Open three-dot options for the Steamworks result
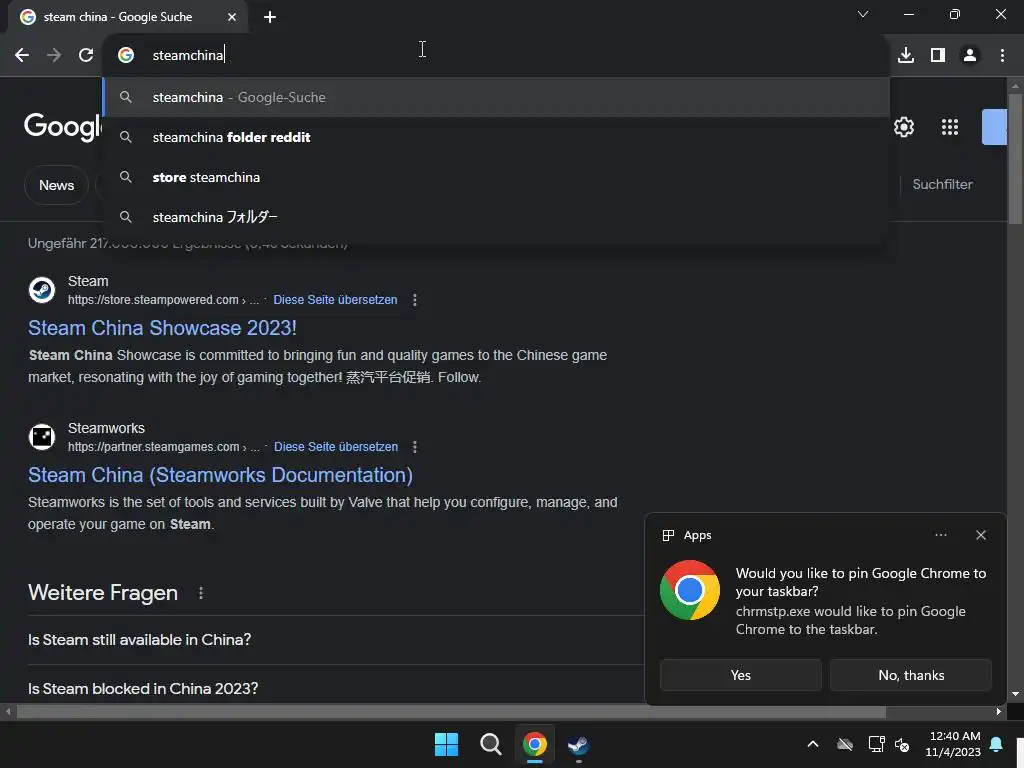This screenshot has height=768, width=1024. [415, 447]
